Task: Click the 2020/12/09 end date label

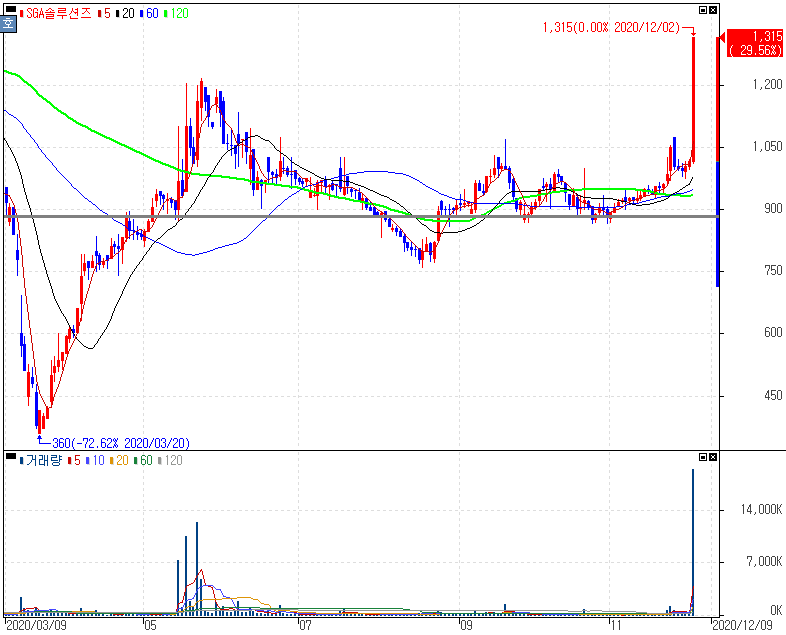Action: pos(742,625)
